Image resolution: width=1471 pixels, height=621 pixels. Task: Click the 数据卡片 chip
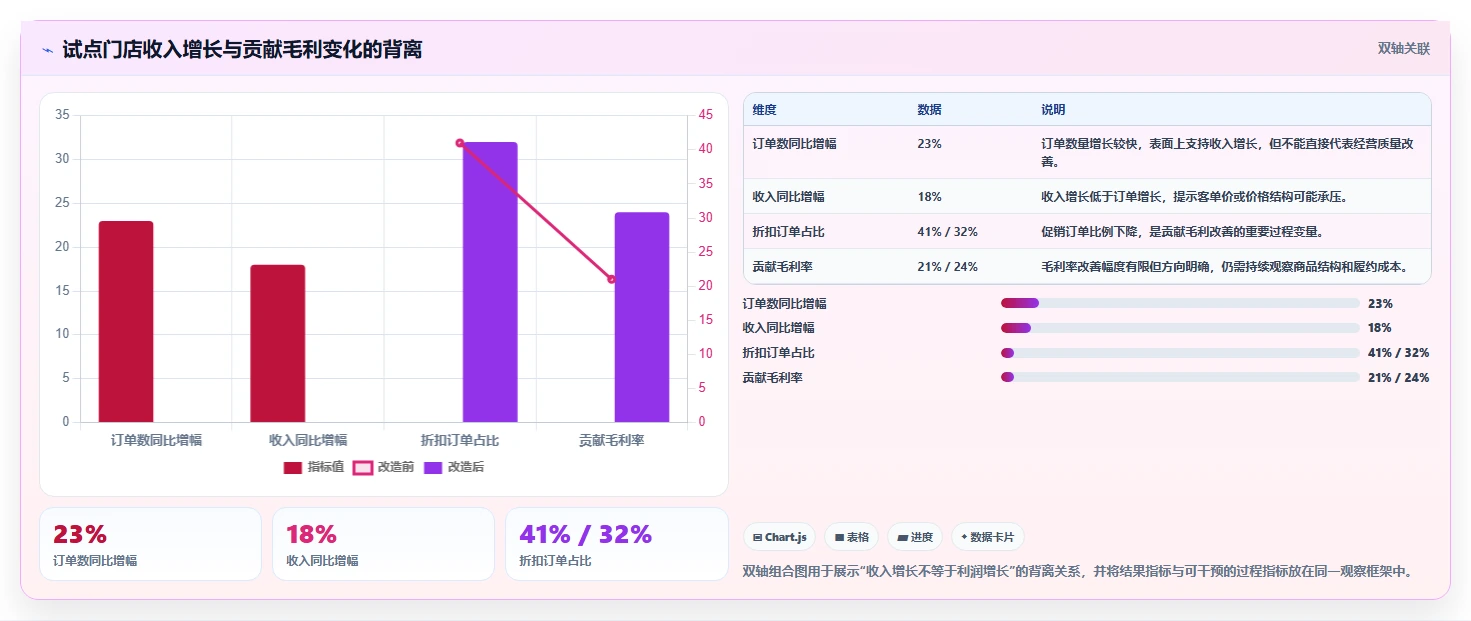[x=987, y=537]
